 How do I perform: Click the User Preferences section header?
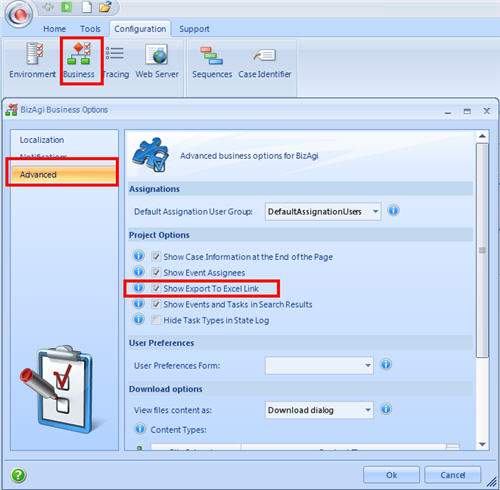click(x=161, y=343)
